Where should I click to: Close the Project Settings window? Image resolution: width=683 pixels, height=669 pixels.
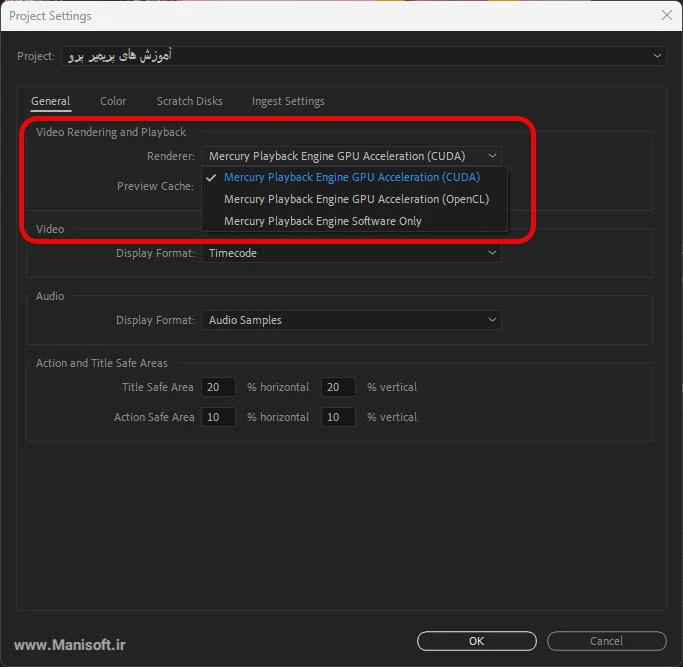[666, 16]
